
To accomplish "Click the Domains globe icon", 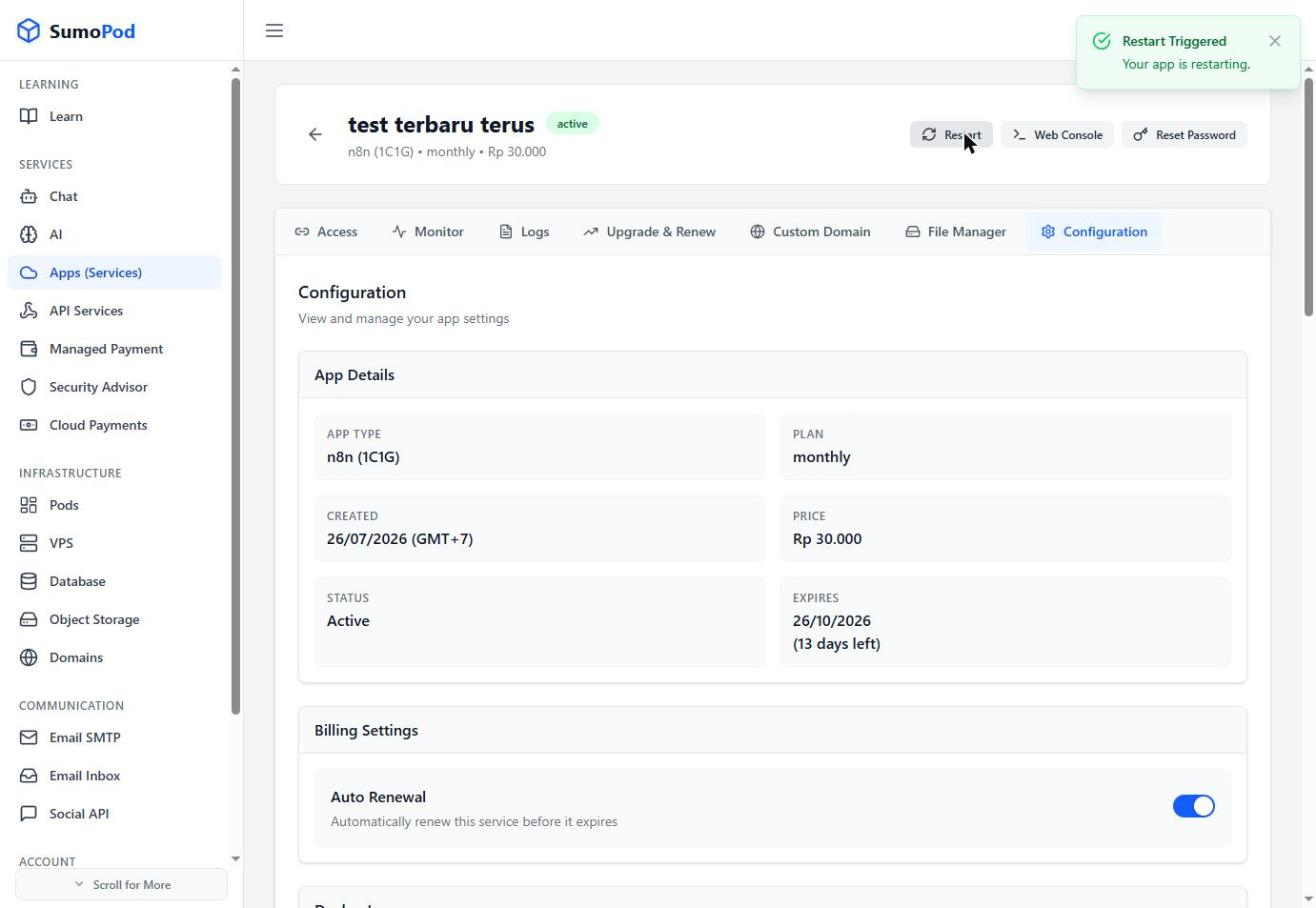I will [x=29, y=657].
